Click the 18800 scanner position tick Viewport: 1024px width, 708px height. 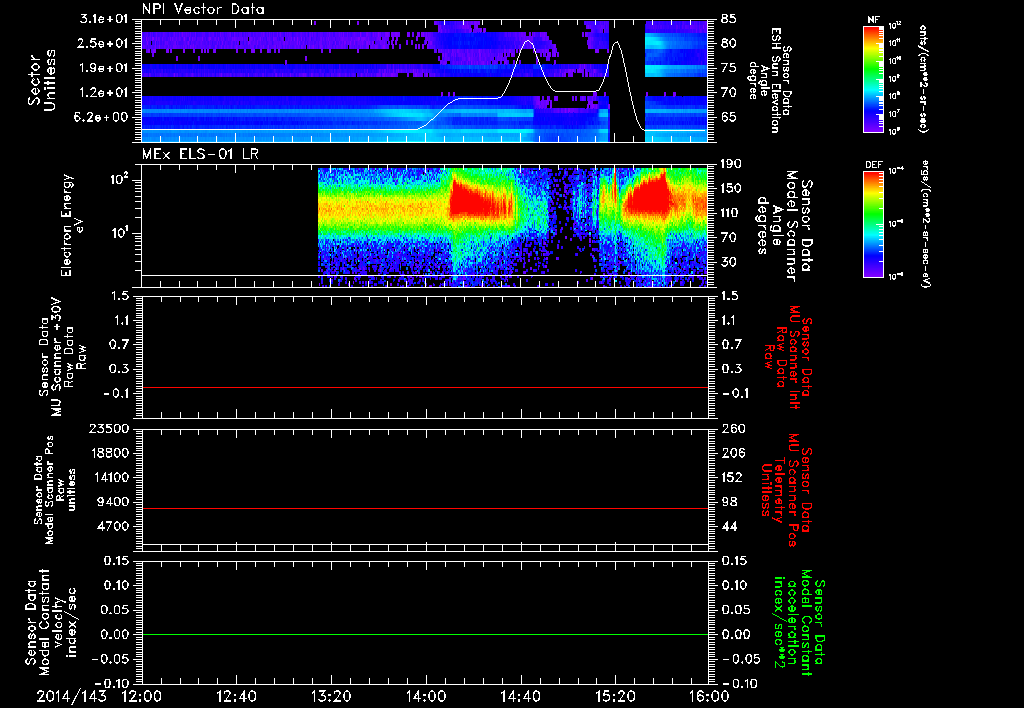click(x=109, y=453)
